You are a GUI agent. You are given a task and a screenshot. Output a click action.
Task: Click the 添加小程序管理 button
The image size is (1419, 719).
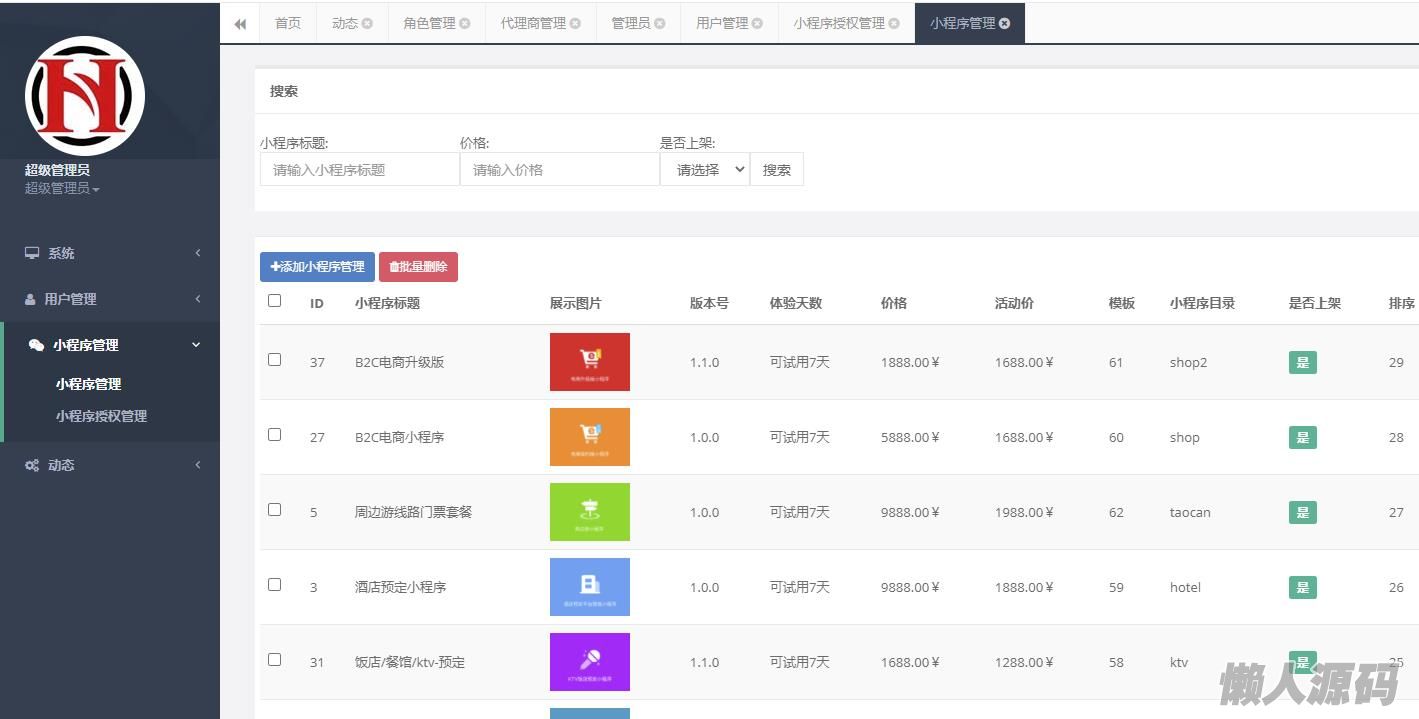click(317, 267)
